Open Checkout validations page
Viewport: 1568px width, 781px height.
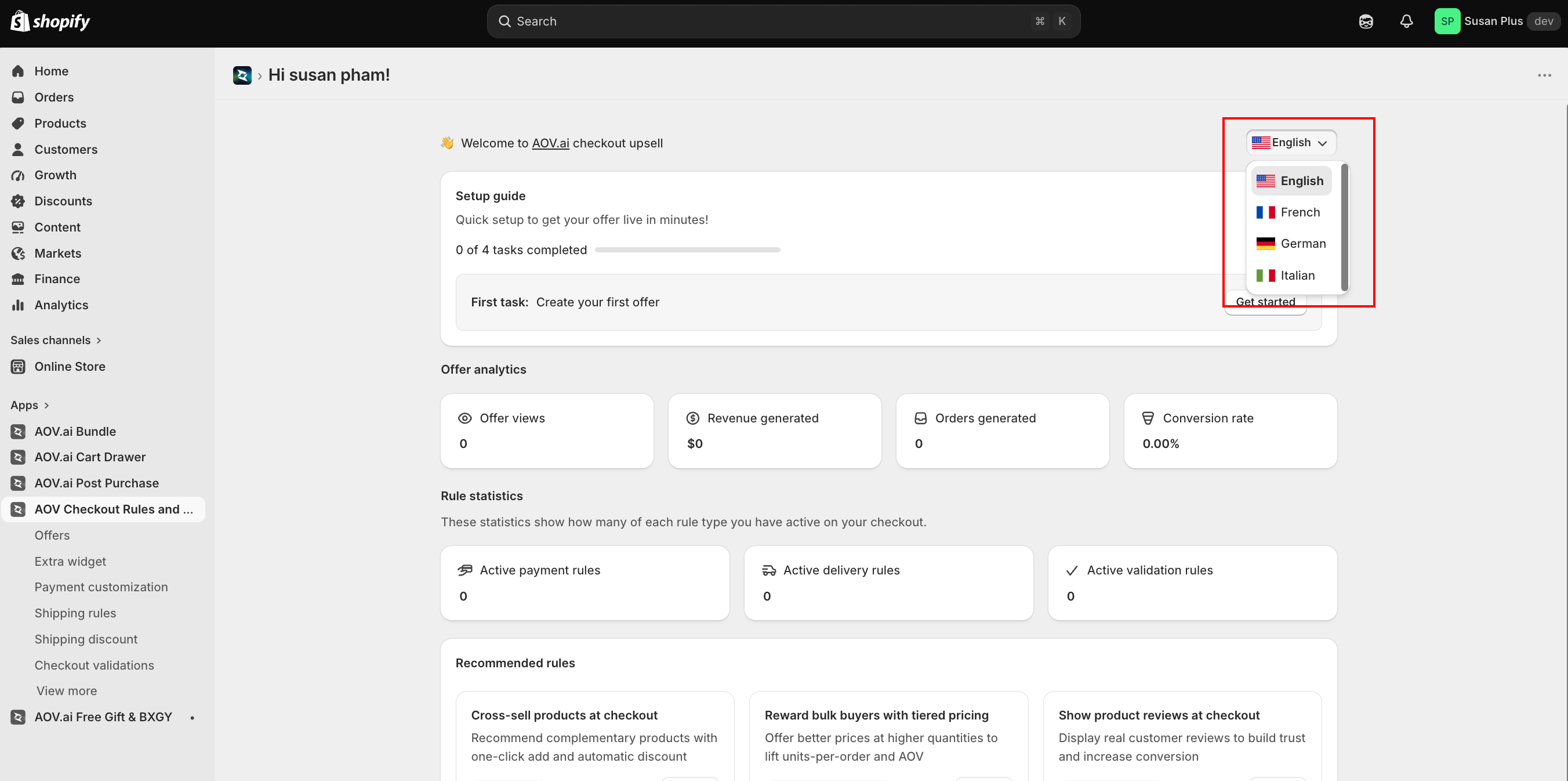click(94, 666)
